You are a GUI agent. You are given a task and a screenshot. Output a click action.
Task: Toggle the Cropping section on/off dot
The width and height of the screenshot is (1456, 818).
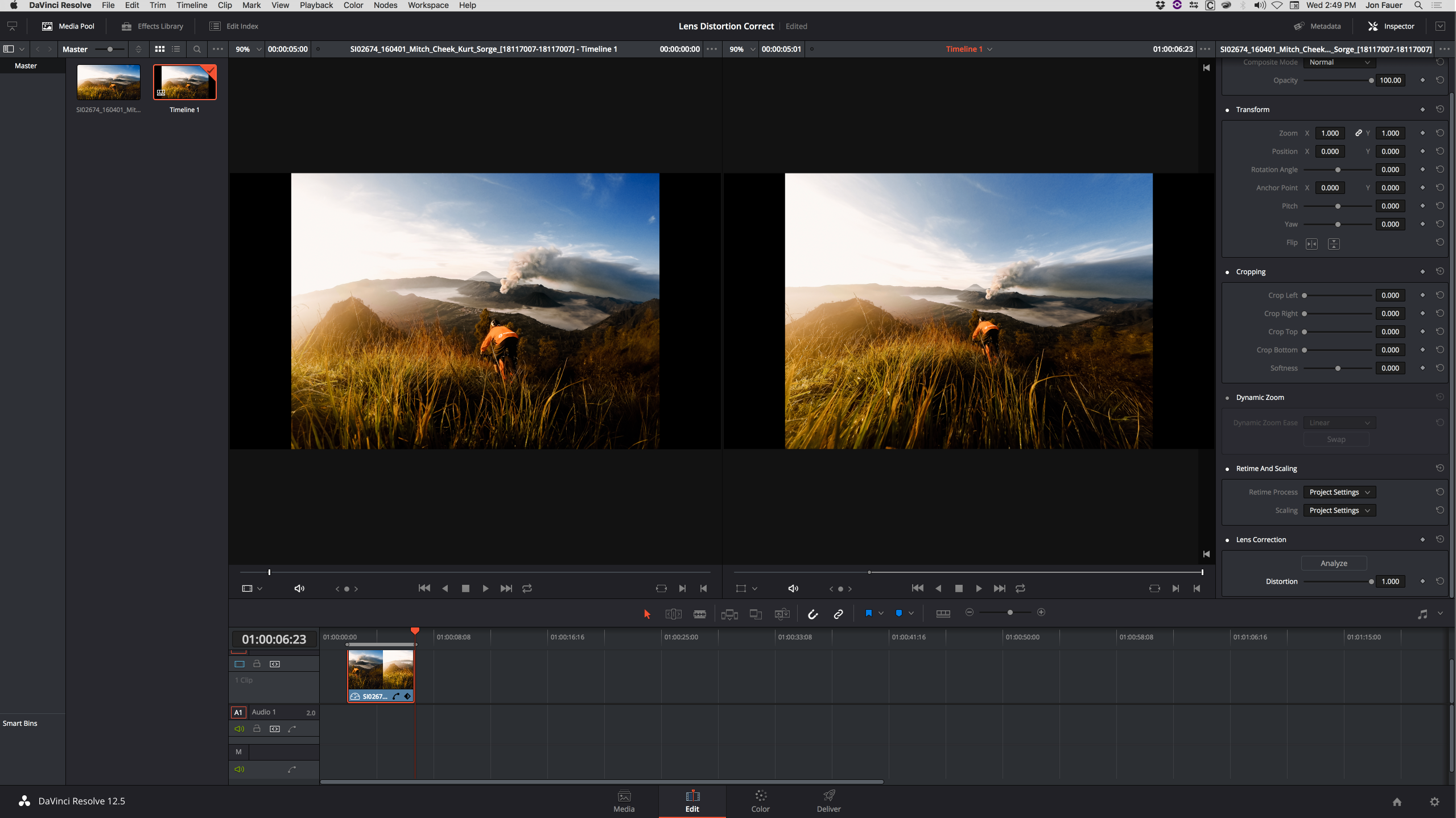point(1227,272)
